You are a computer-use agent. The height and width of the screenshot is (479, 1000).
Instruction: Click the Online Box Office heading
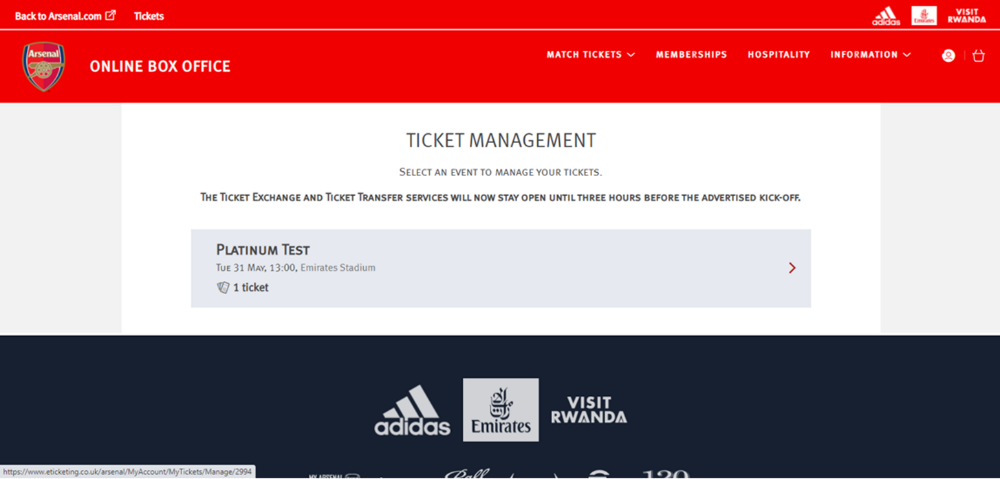(x=160, y=66)
